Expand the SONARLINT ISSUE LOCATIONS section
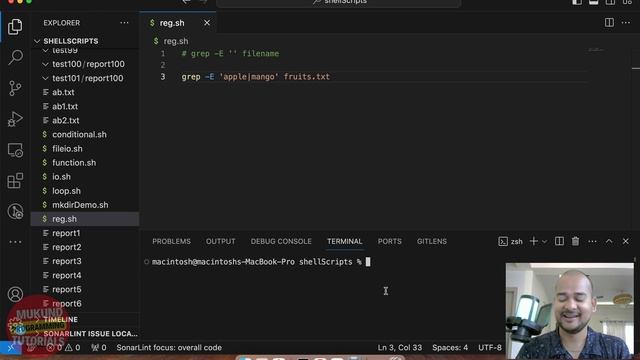 point(85,333)
